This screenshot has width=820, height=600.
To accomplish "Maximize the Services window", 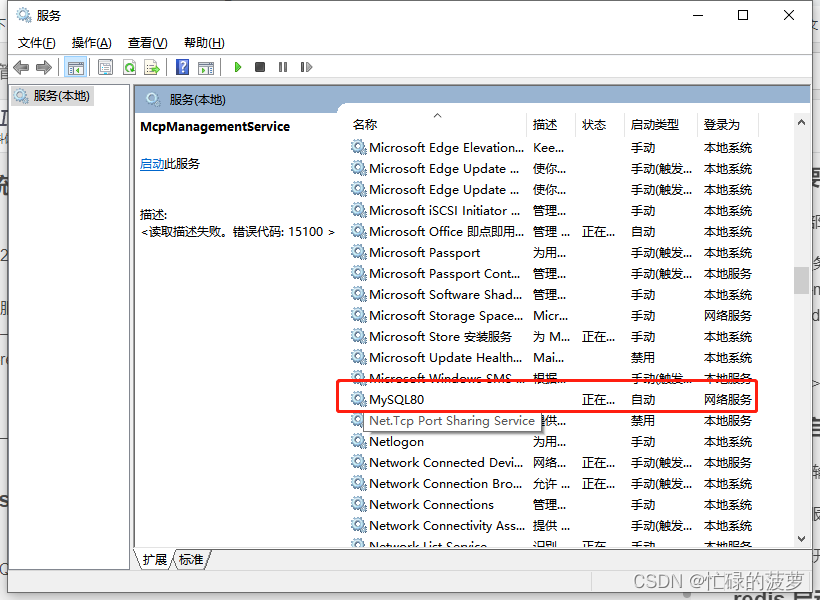I will pyautogui.click(x=743, y=15).
